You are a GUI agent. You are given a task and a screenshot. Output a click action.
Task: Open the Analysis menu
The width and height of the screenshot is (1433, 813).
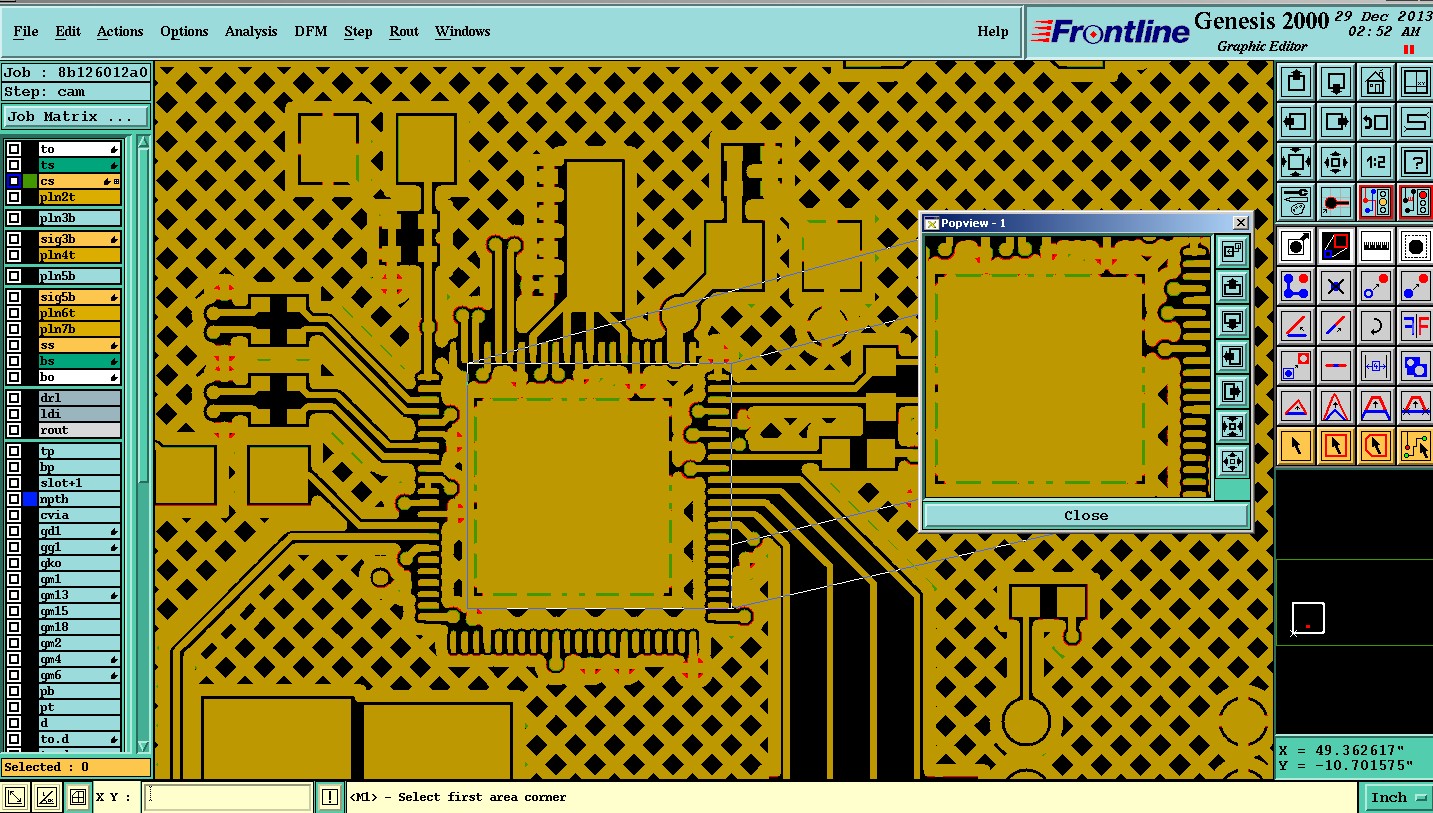coord(251,31)
